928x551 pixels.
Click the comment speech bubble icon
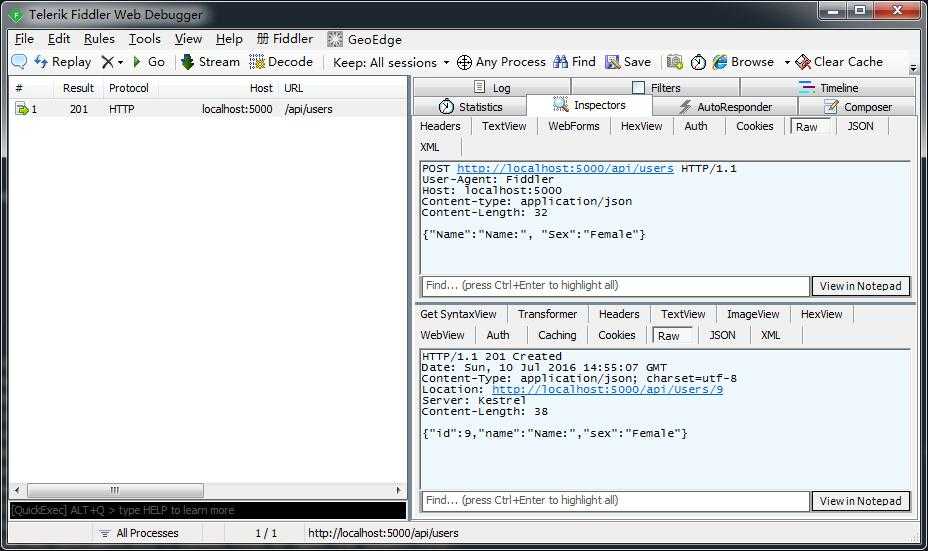click(19, 62)
